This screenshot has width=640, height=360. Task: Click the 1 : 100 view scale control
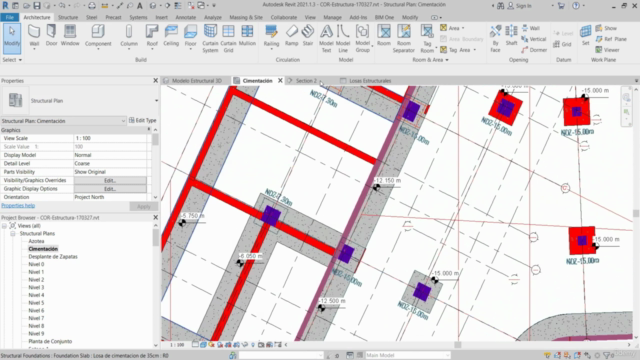(177, 345)
